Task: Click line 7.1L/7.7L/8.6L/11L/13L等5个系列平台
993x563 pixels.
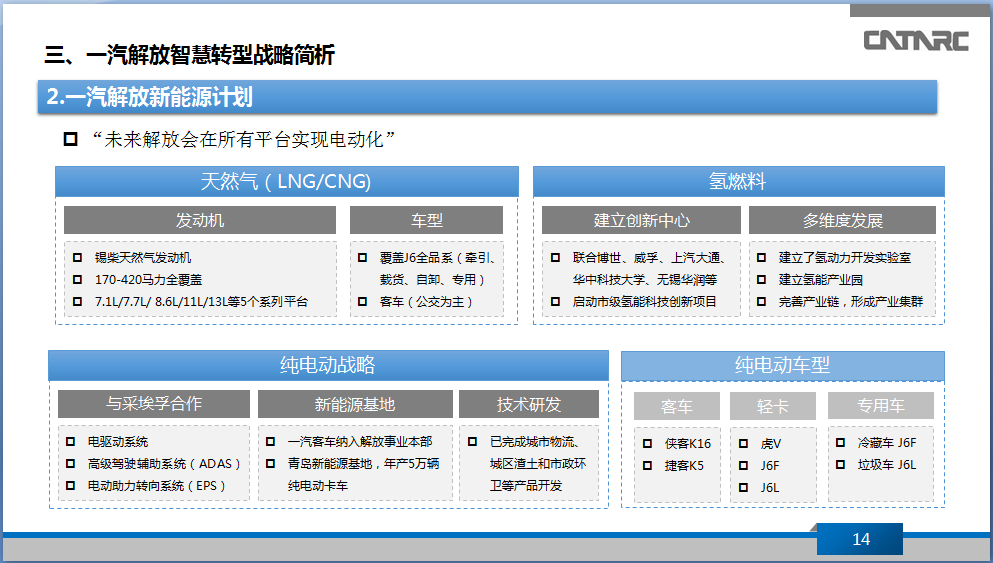Action: 201,302
